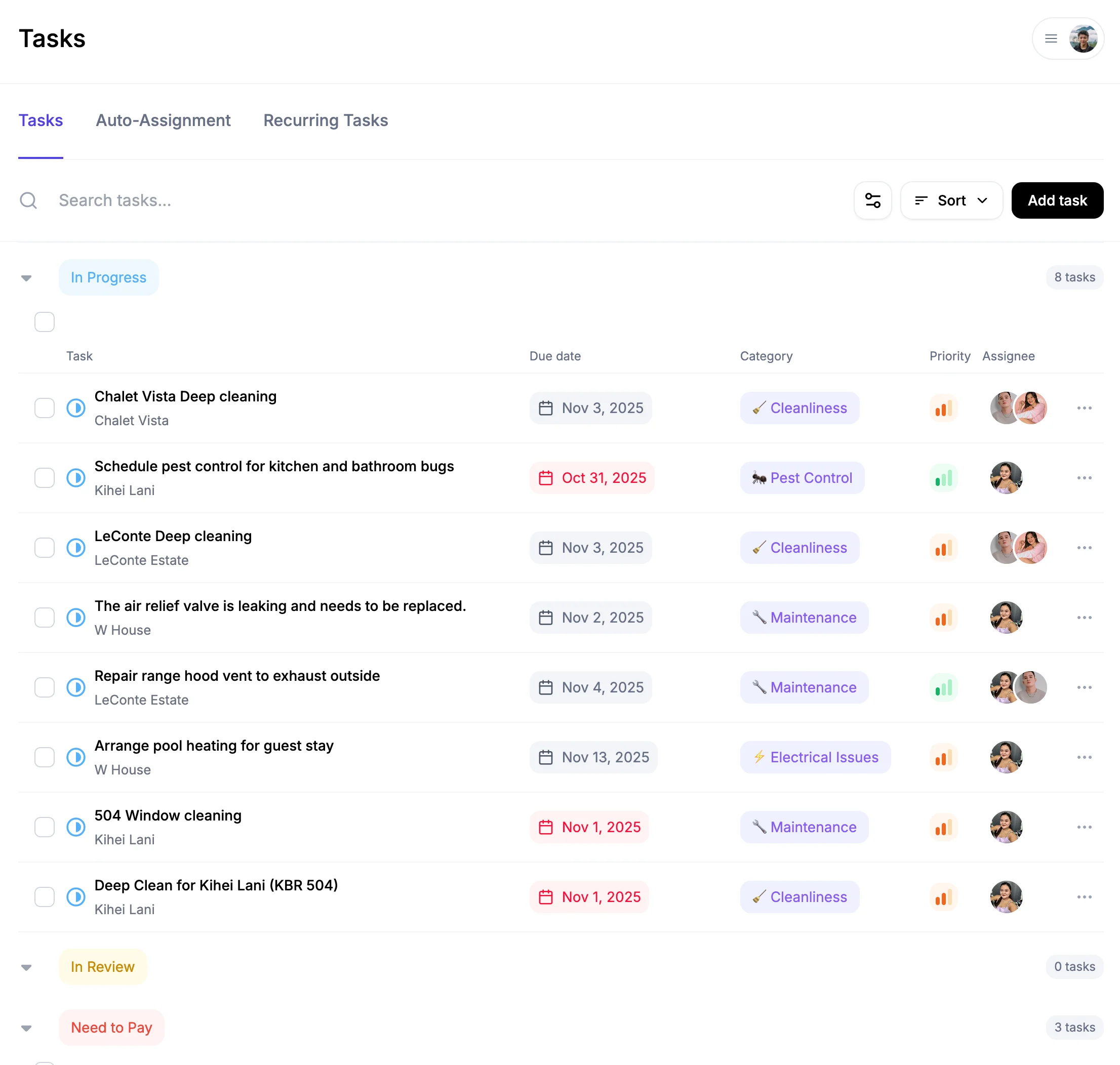Click in-progress status icon for 504 Window cleaning

pos(76,827)
